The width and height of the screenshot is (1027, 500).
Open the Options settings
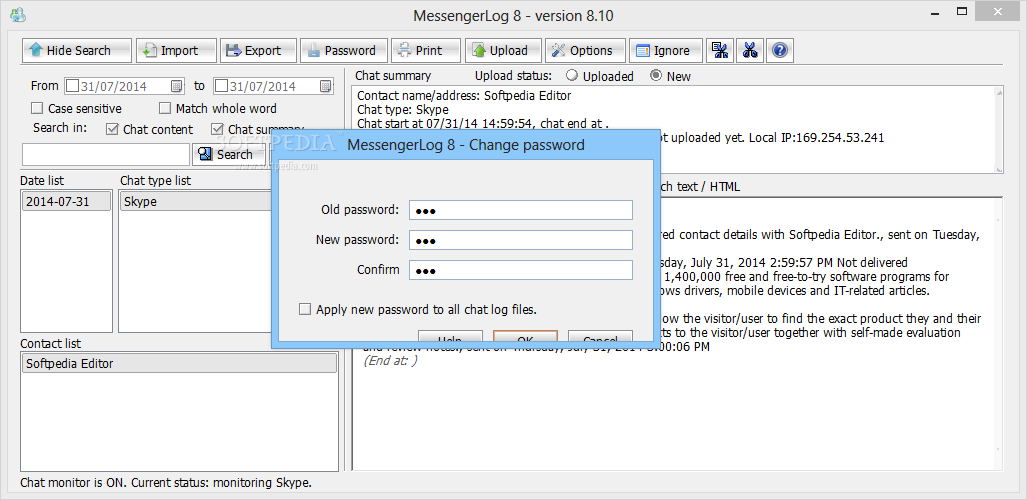coord(585,50)
